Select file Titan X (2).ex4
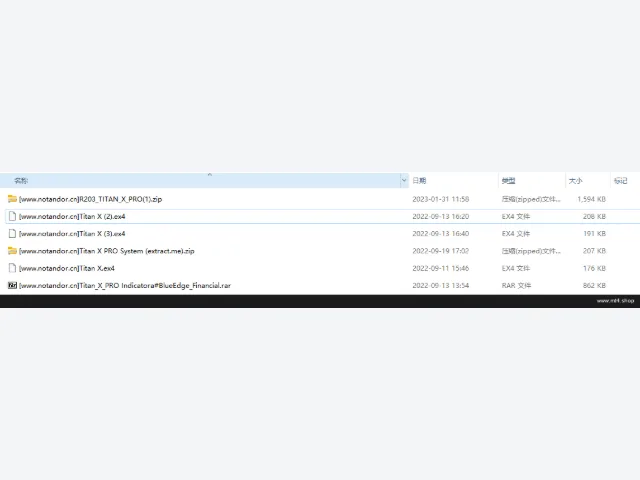This screenshot has width=640, height=480. point(72,216)
